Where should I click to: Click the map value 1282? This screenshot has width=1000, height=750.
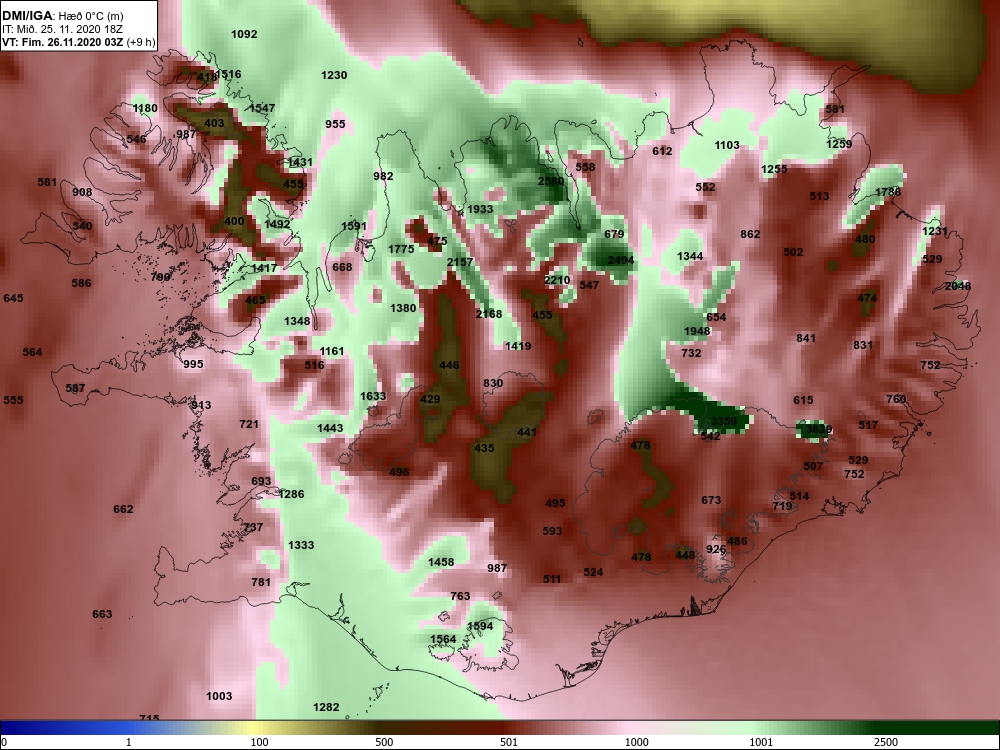click(x=326, y=707)
